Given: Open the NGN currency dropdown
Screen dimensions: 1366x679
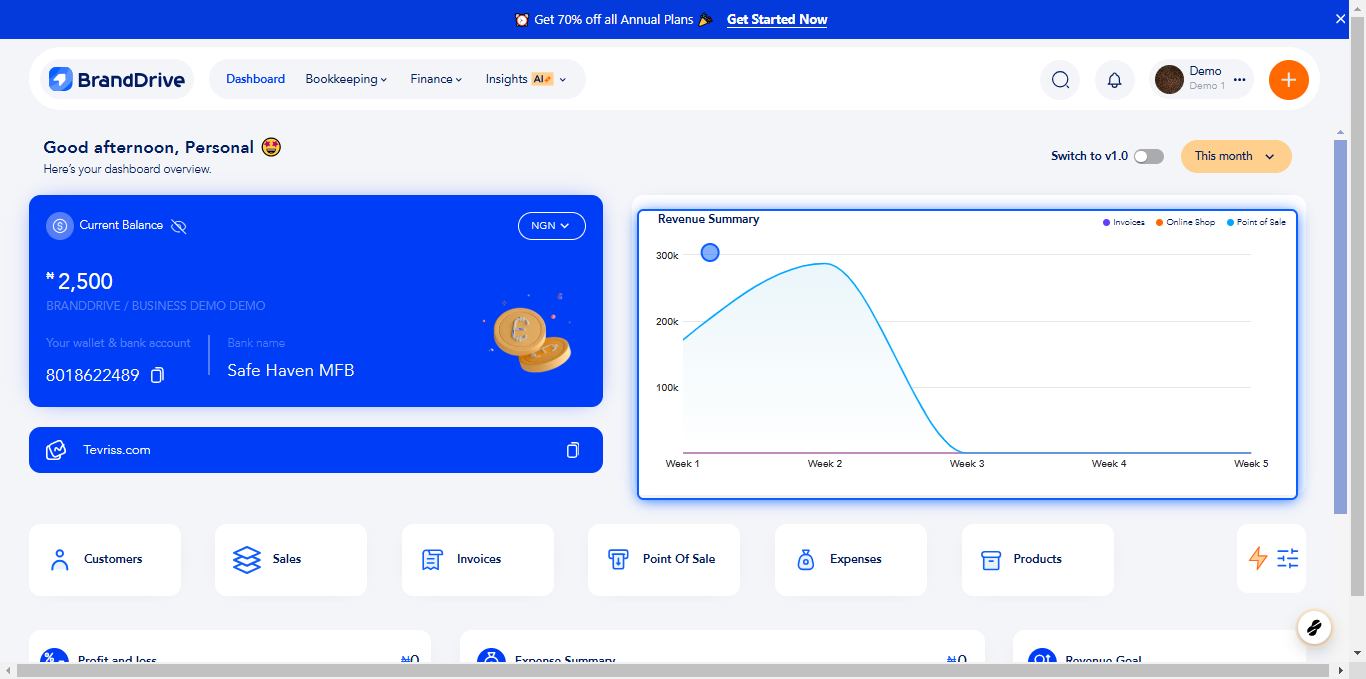Looking at the screenshot, I should 551,226.
